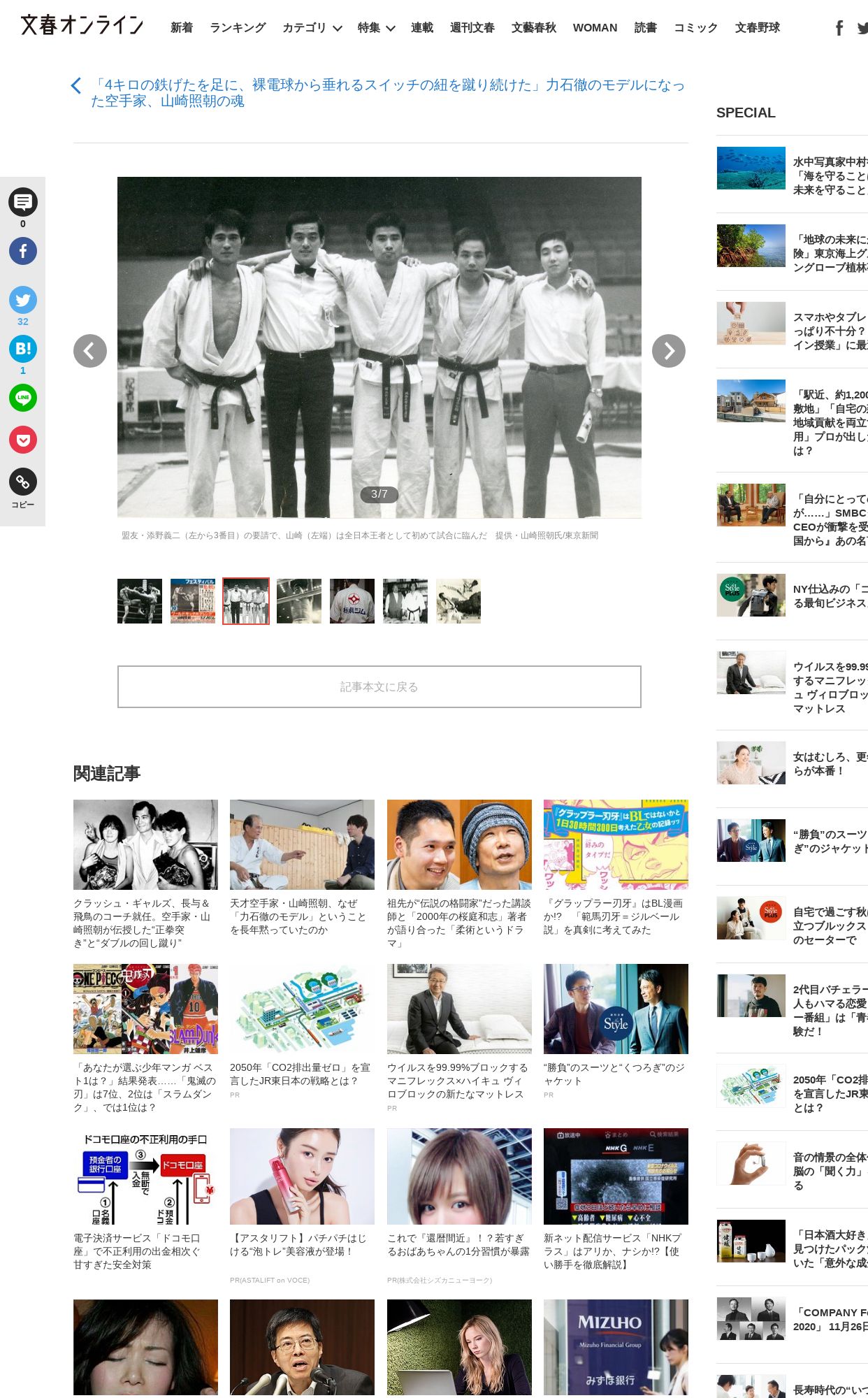This screenshot has height=1398, width=868.
Task: Open the 連載 menu item
Action: [x=422, y=28]
